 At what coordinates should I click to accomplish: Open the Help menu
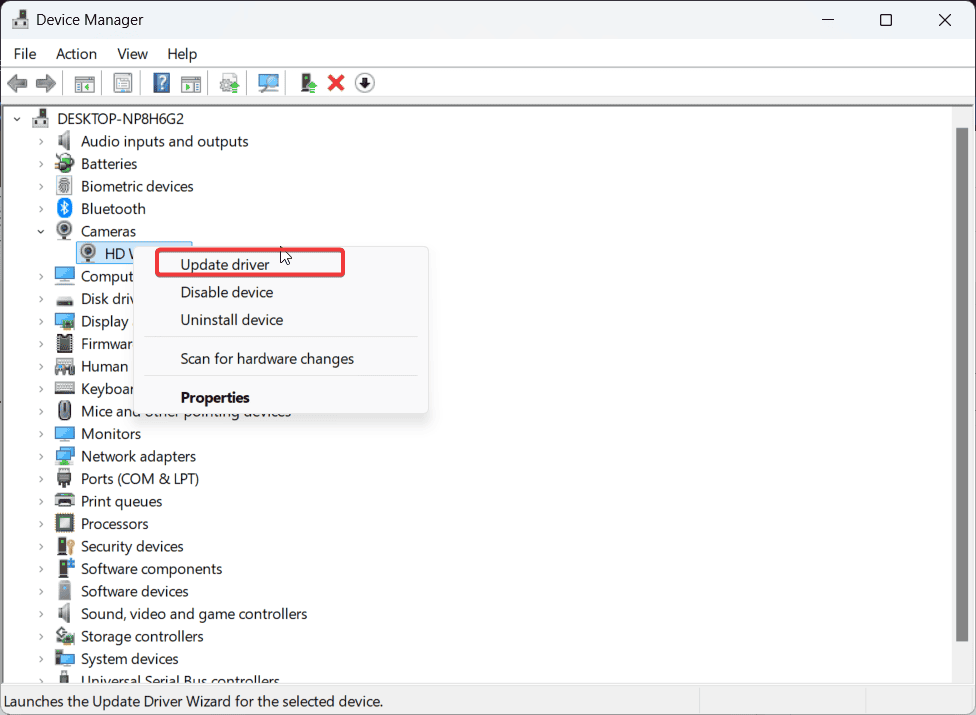pyautogui.click(x=182, y=54)
